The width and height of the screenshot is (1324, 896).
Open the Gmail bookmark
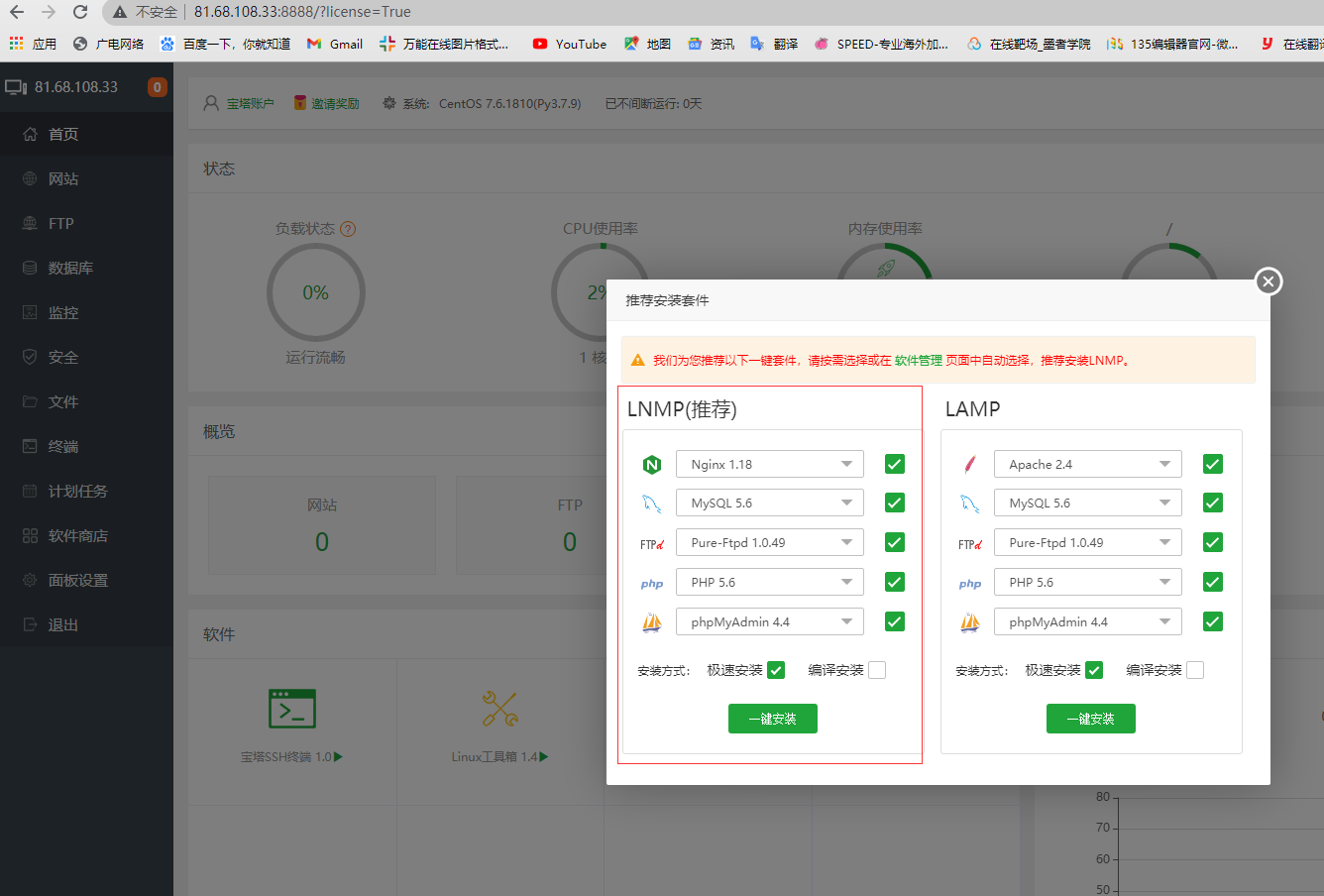pos(335,44)
